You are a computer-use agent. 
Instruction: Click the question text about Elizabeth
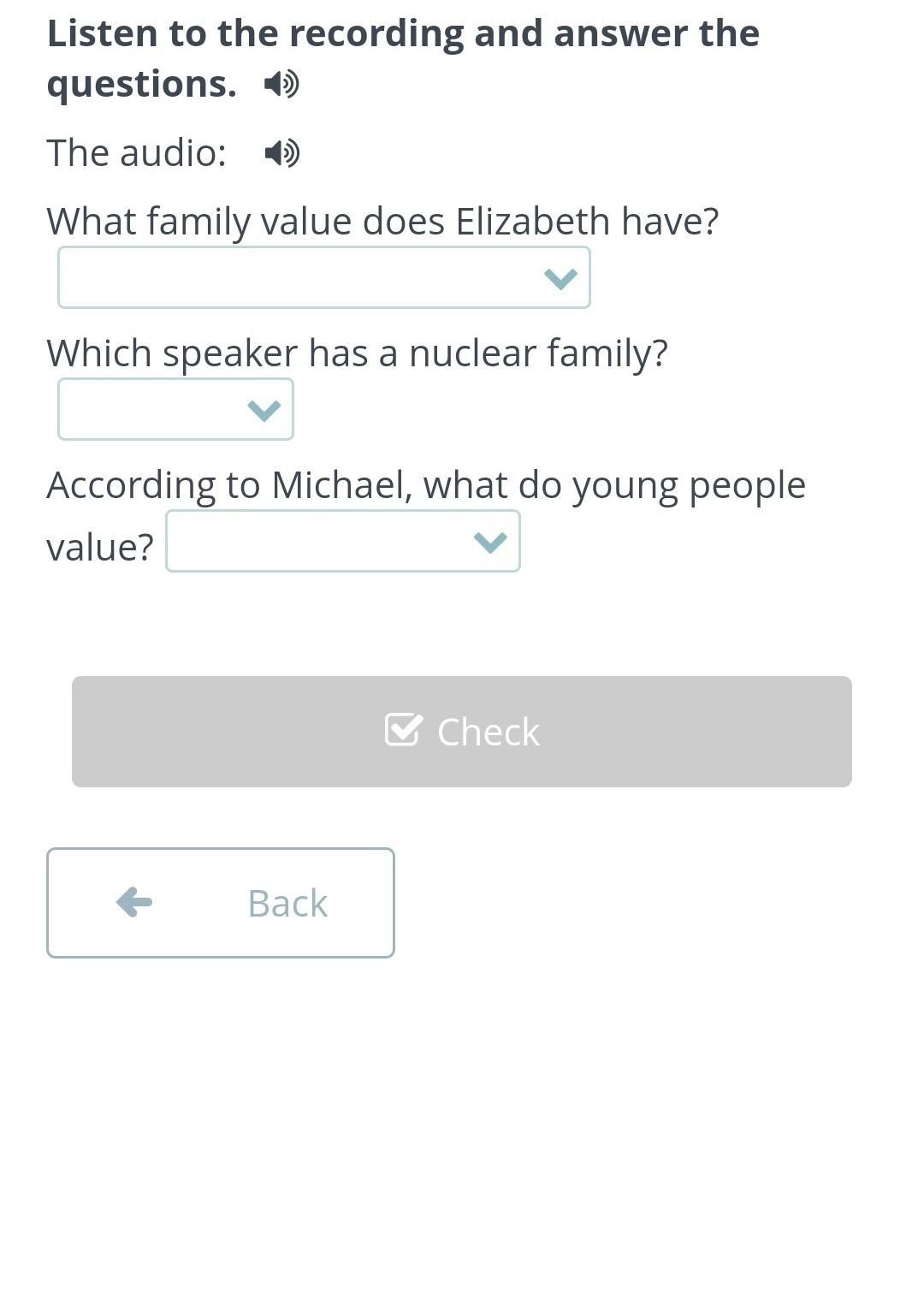(x=382, y=221)
